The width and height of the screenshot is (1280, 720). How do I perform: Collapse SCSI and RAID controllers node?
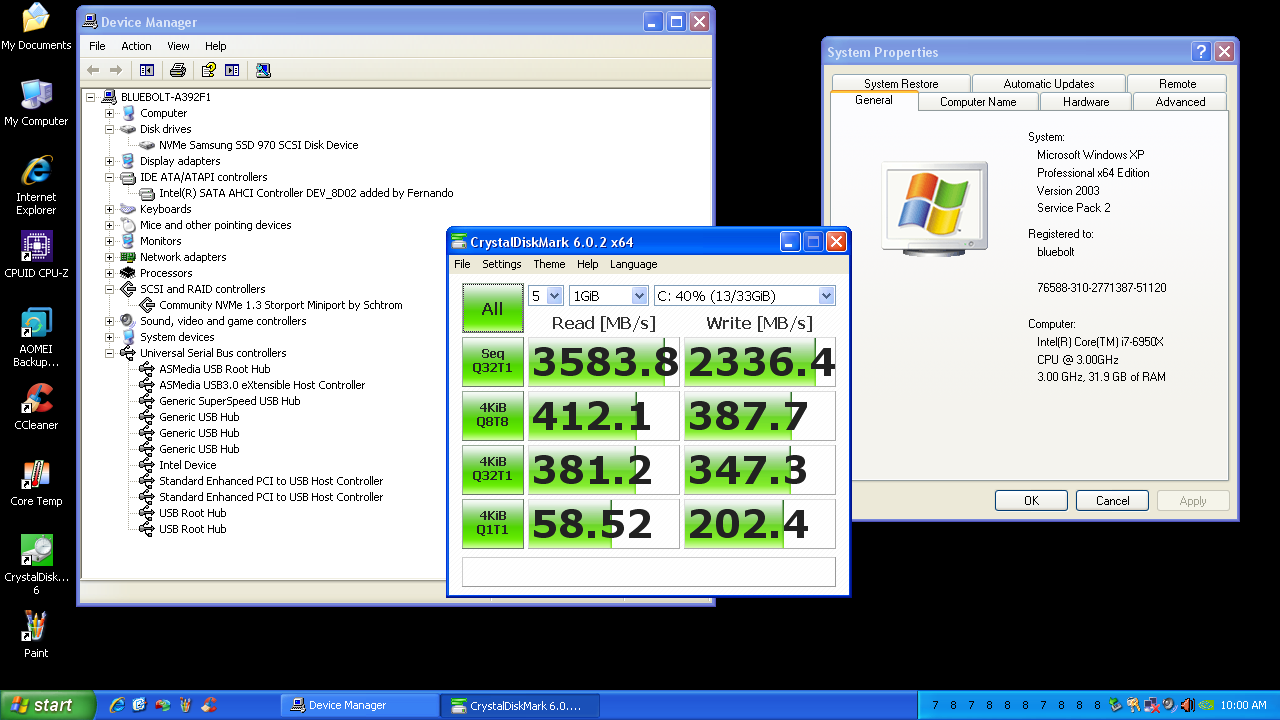tap(110, 289)
